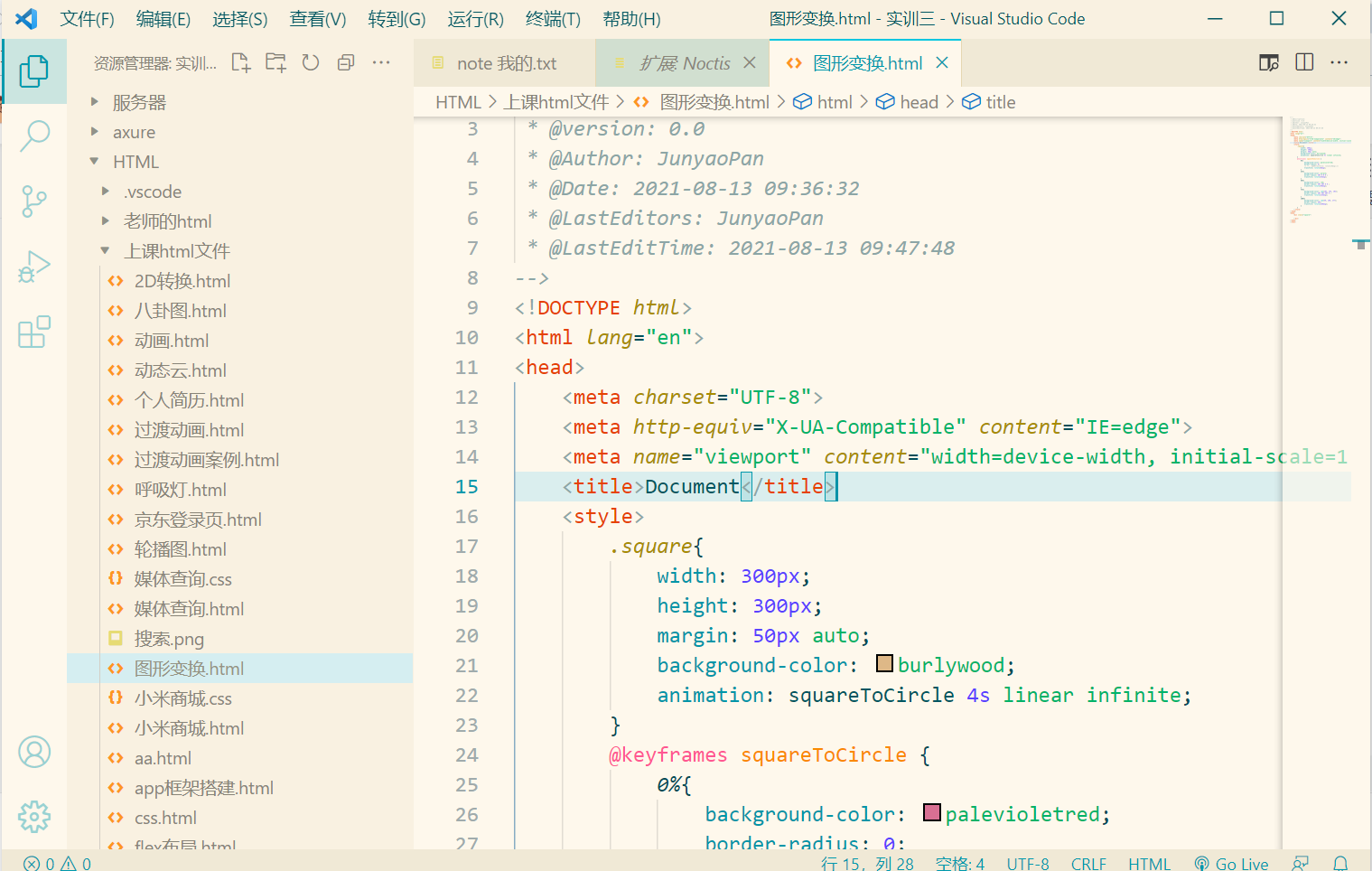Open the 帮助(H) menu

tap(631, 19)
